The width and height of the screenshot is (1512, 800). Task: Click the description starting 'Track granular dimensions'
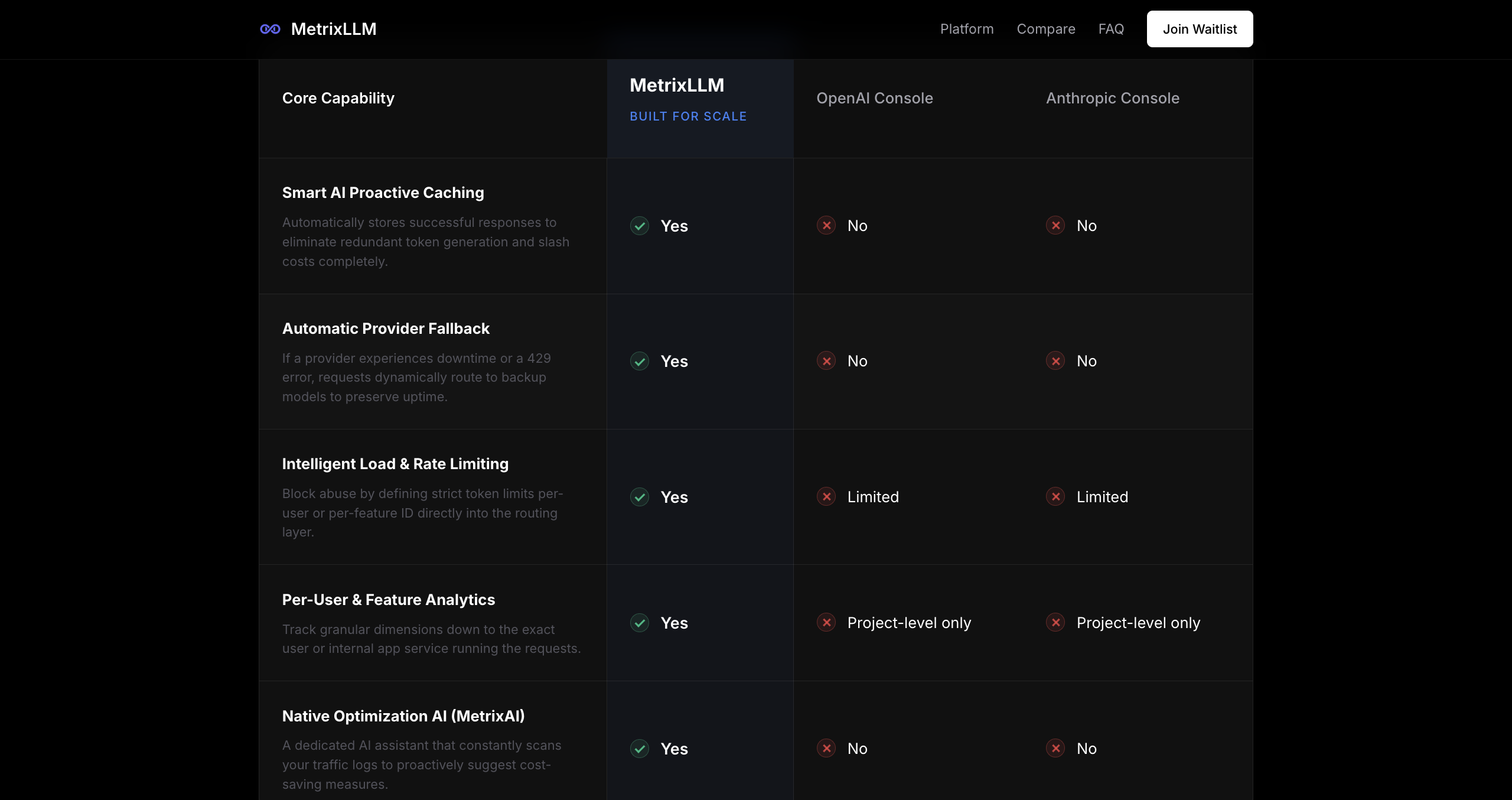point(432,639)
